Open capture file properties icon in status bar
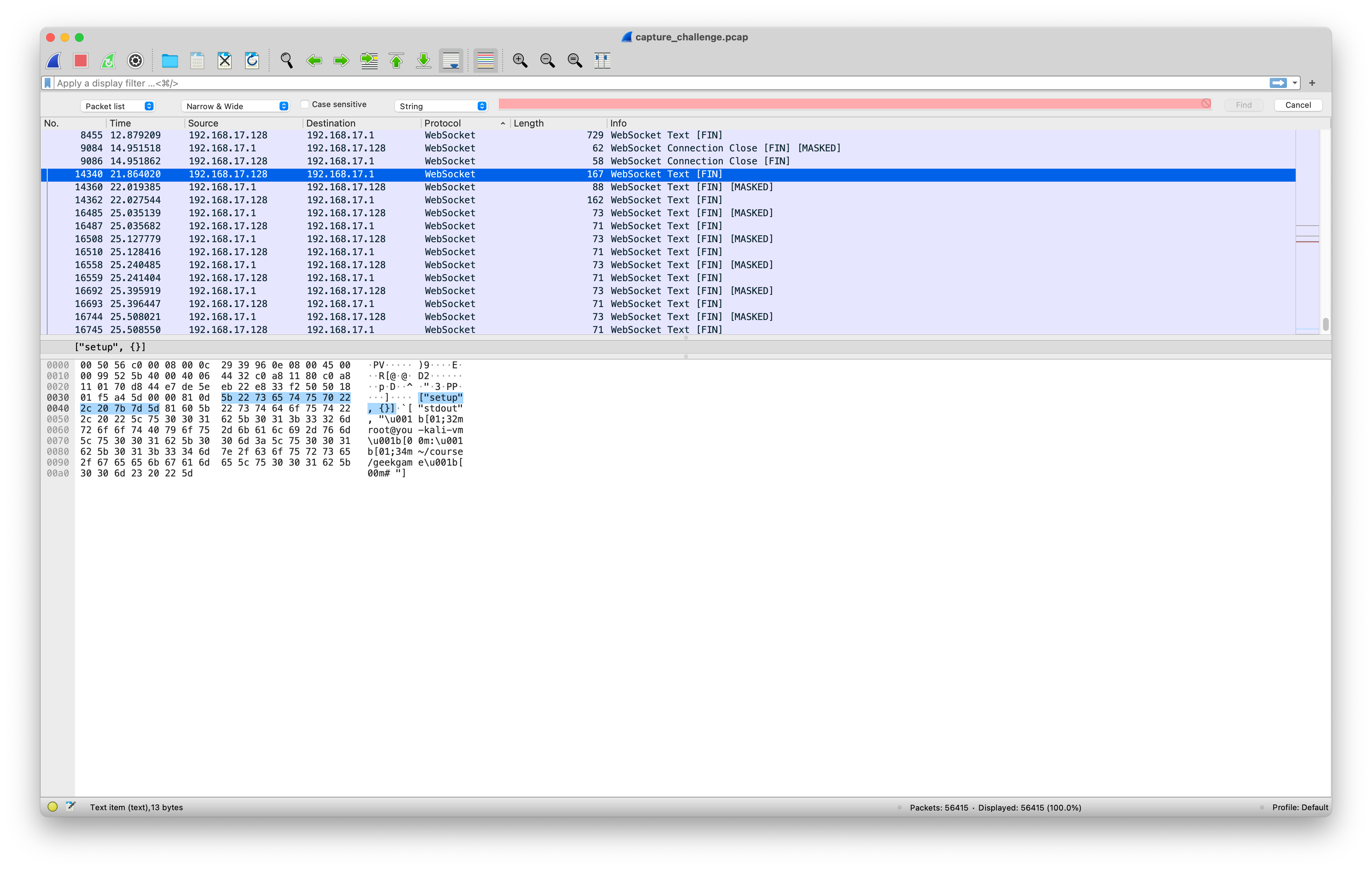The width and height of the screenshot is (1372, 870). tap(71, 806)
